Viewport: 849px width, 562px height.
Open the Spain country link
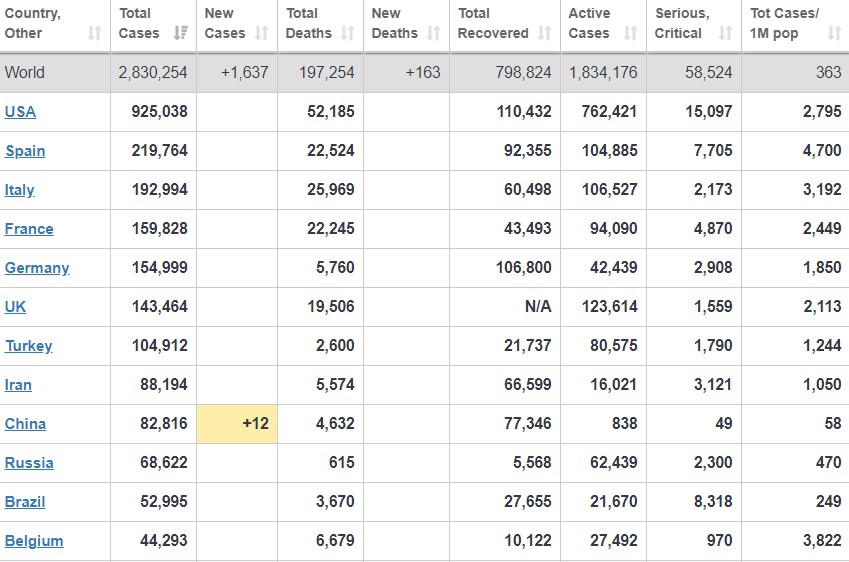(25, 151)
